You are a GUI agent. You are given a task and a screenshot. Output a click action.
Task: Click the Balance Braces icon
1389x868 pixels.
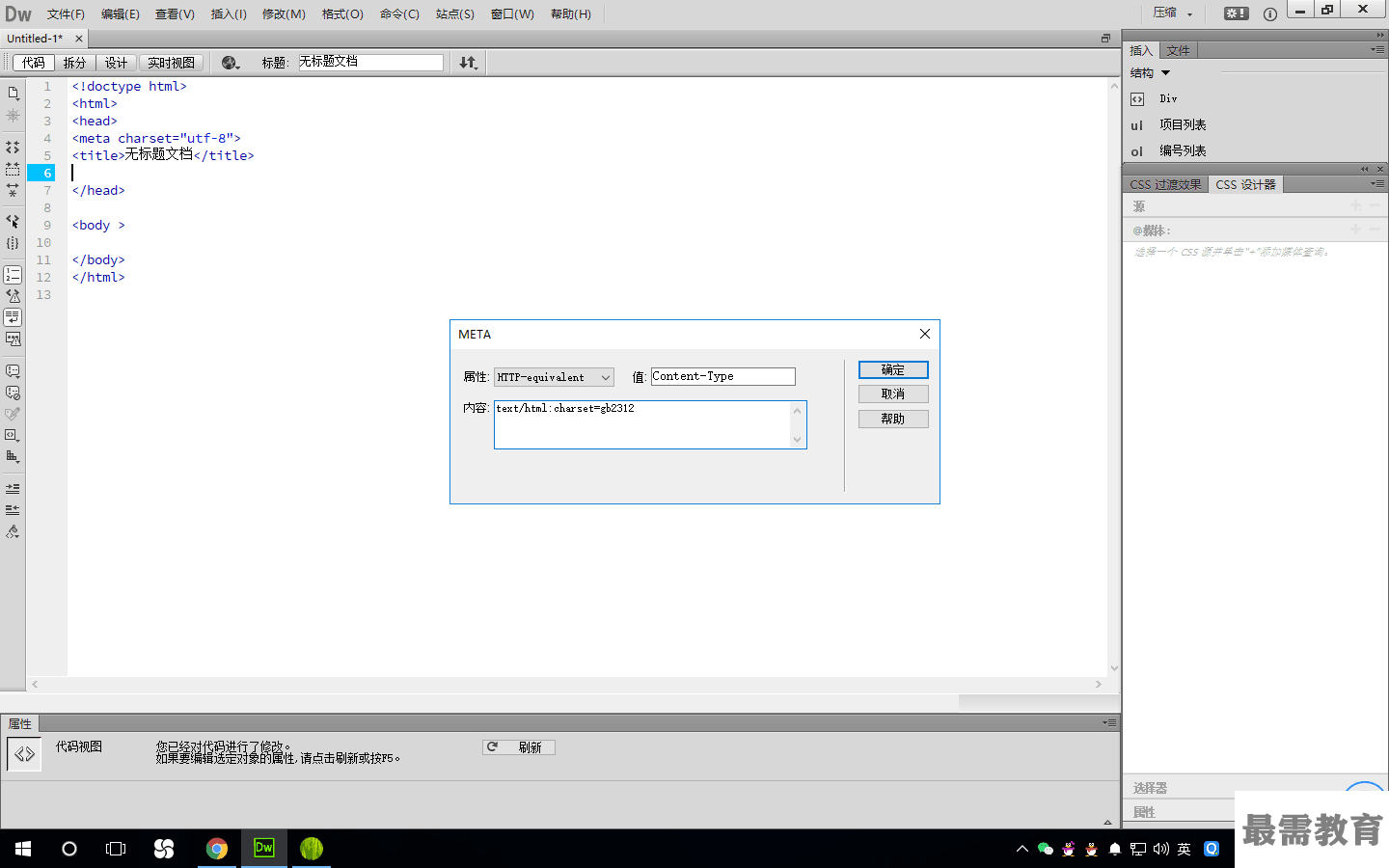(13, 243)
